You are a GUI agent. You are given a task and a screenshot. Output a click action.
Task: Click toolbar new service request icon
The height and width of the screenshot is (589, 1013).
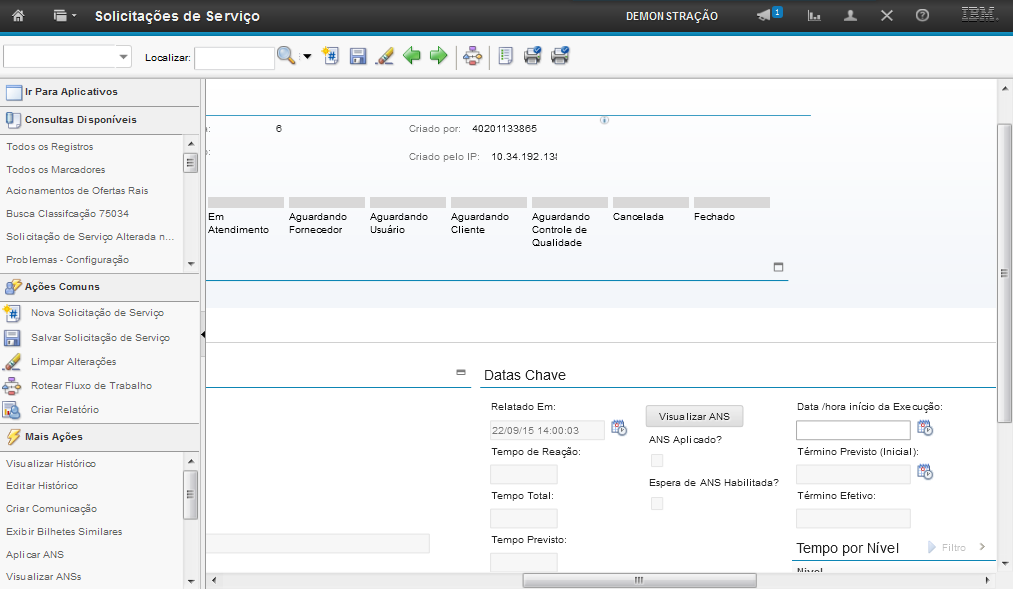pos(331,57)
